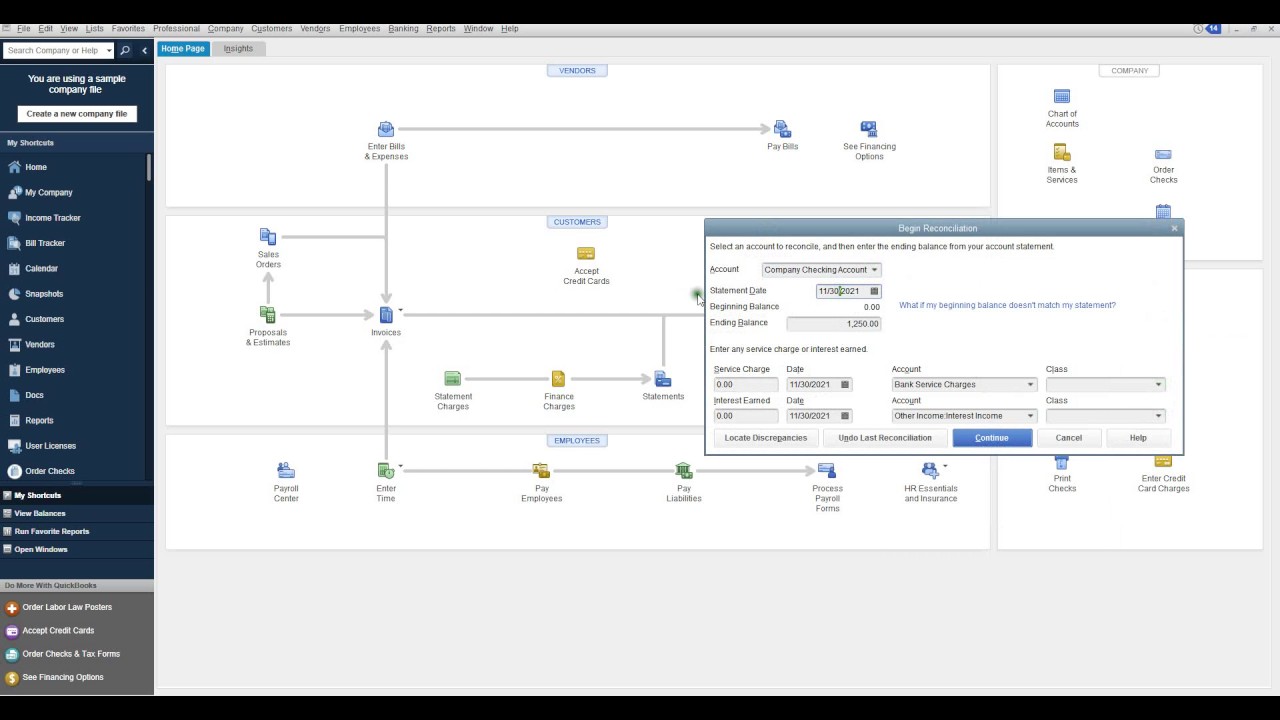
Task: Open Invoices workflow icon
Action: (386, 316)
